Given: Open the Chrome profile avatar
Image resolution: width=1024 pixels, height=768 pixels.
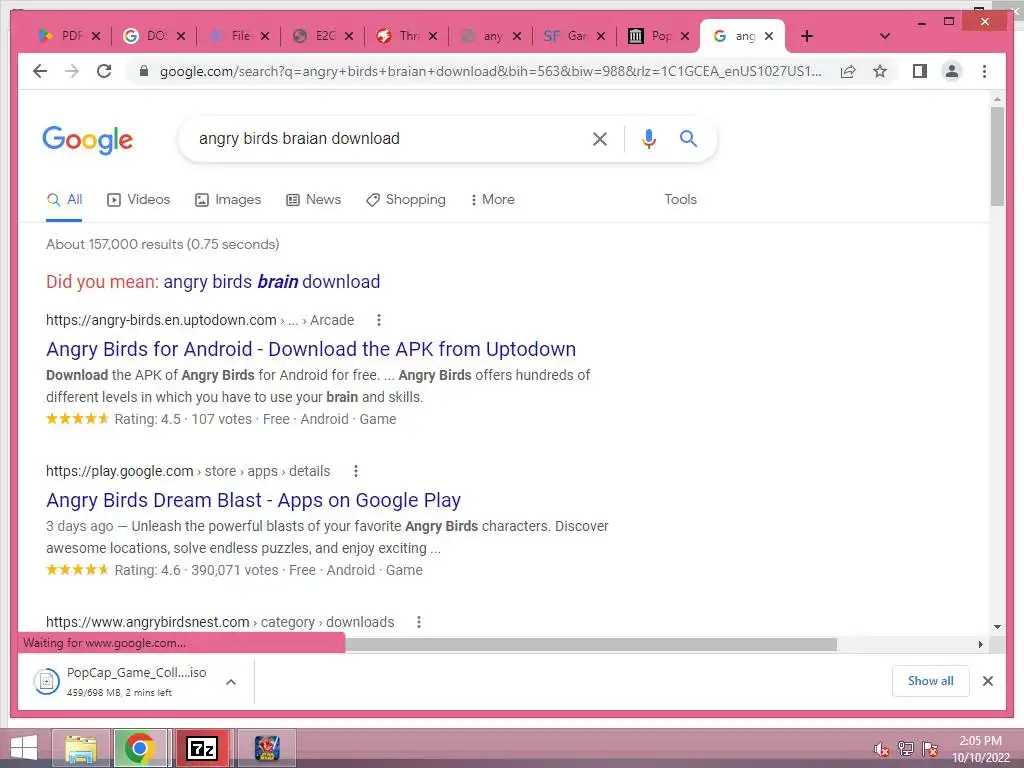Looking at the screenshot, I should click(x=952, y=71).
